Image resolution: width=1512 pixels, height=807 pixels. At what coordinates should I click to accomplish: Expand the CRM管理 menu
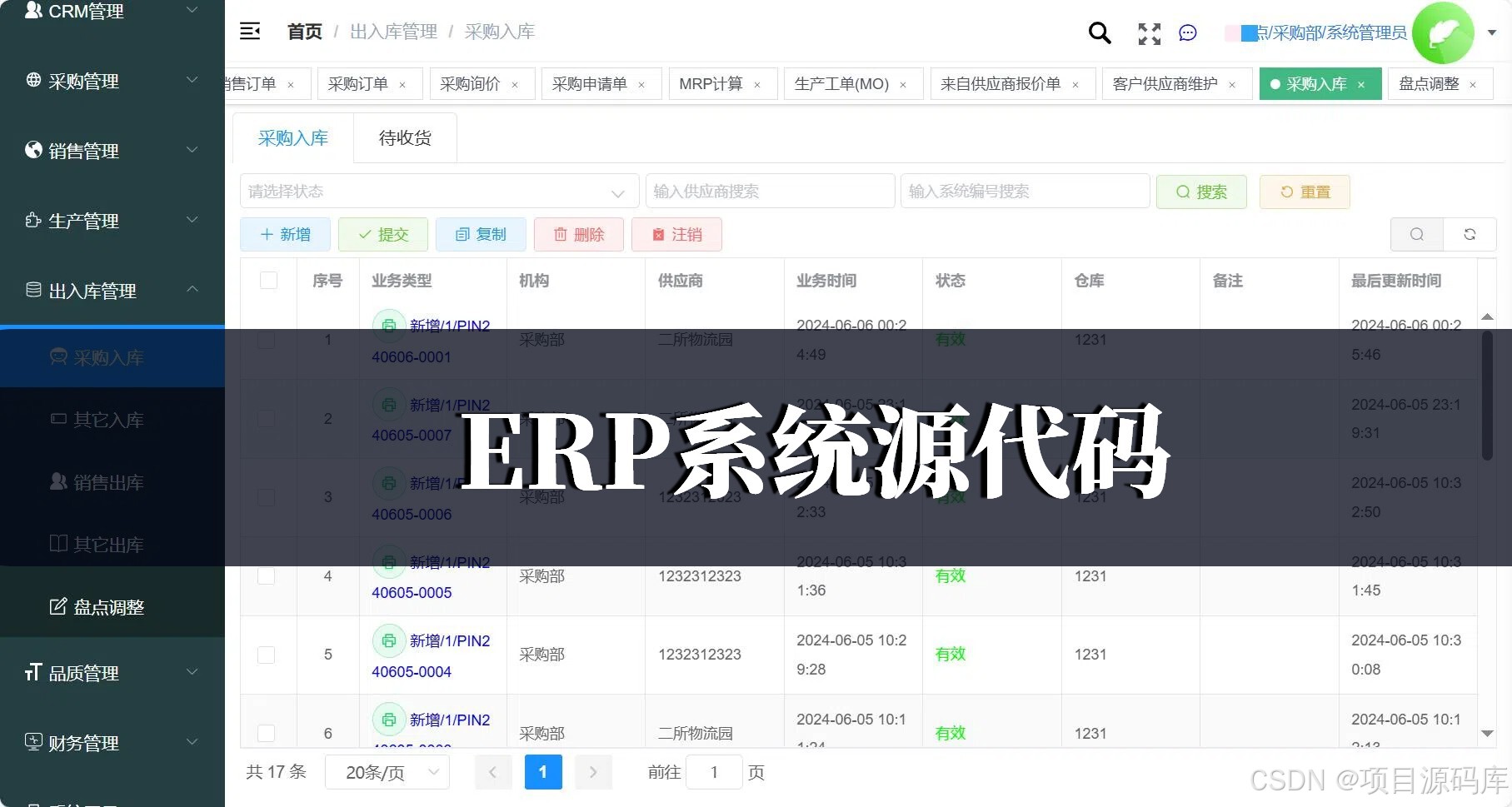(x=112, y=11)
